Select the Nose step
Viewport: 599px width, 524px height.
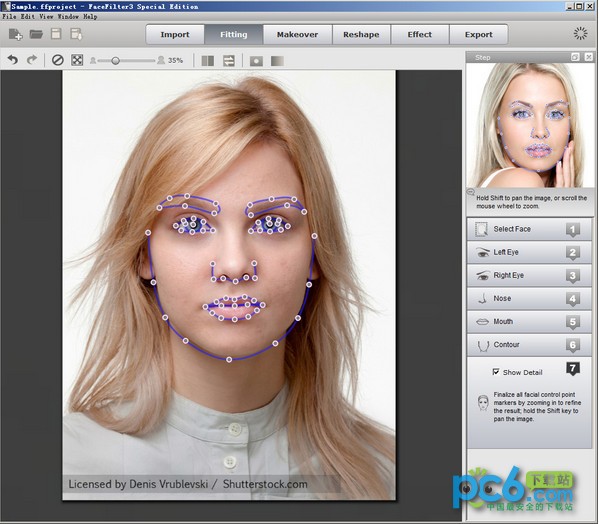529,298
